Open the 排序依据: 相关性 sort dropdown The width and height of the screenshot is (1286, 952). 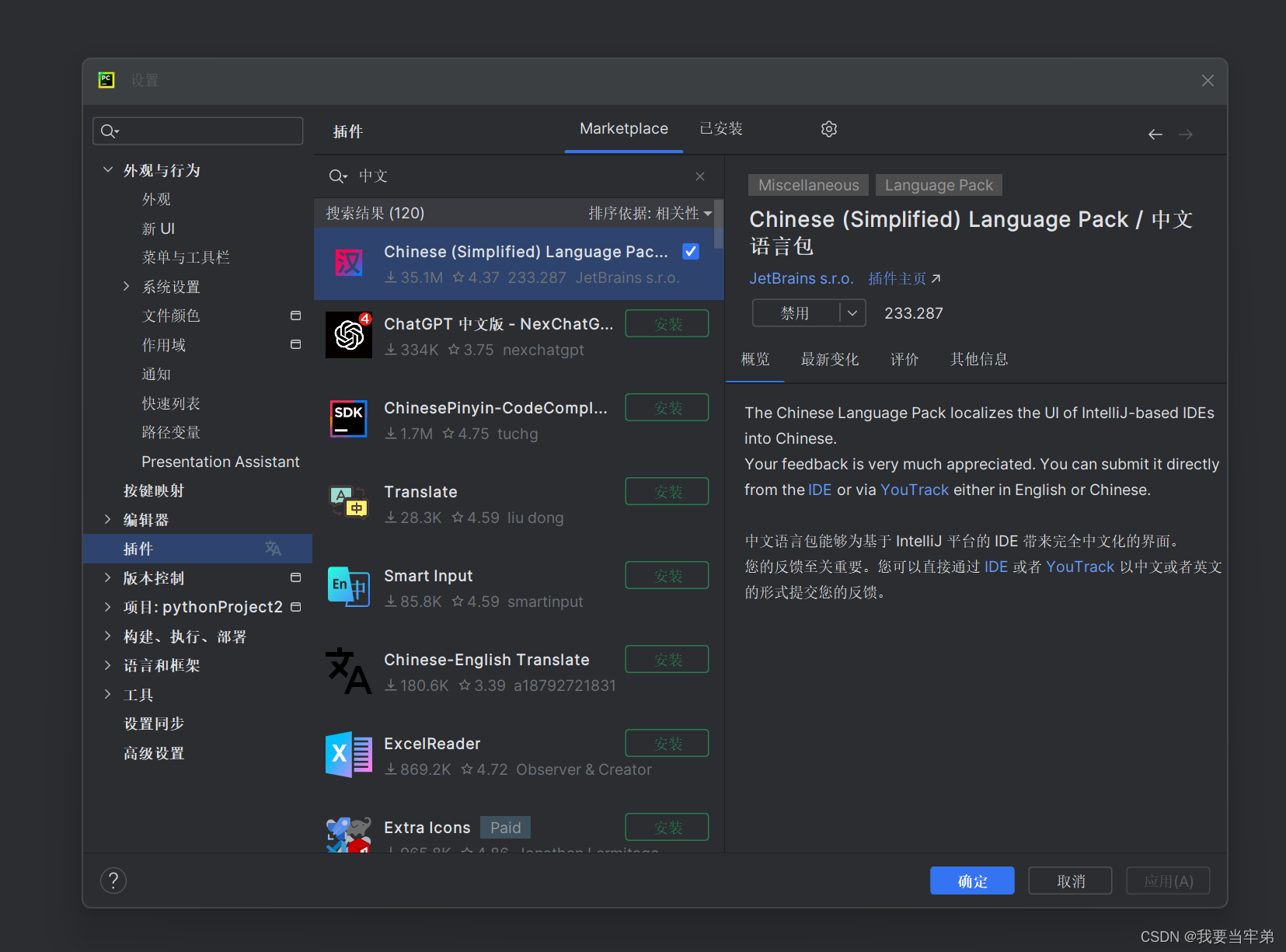(x=650, y=213)
